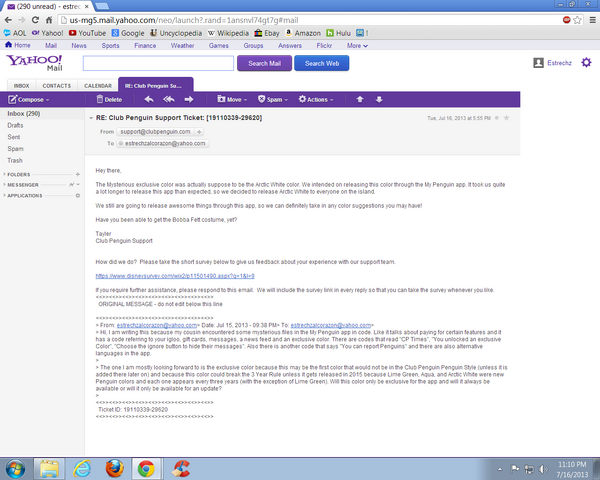Click the Reply arrow icon

pyautogui.click(x=149, y=100)
